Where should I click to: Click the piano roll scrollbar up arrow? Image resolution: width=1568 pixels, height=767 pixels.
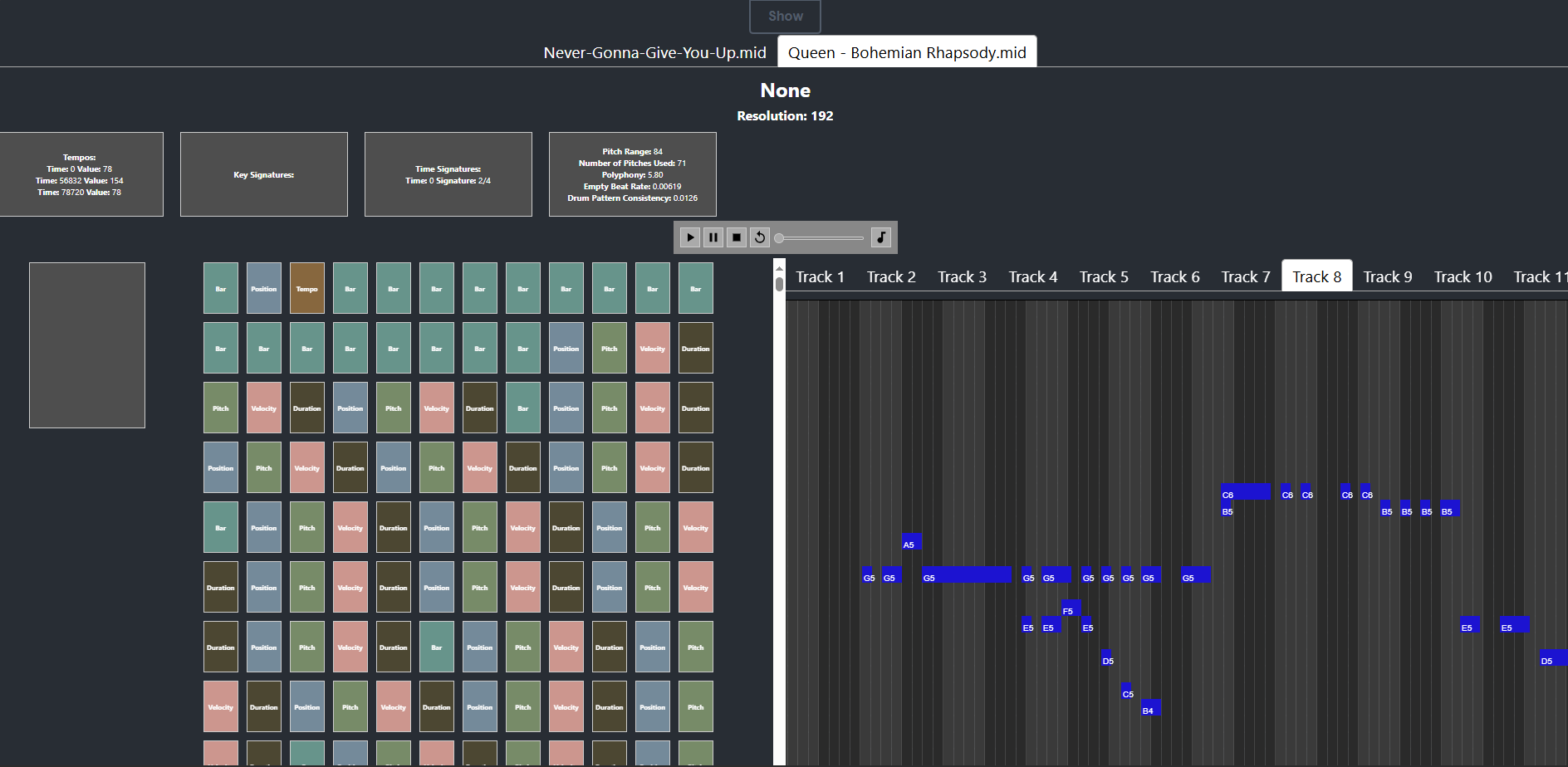coord(779,269)
